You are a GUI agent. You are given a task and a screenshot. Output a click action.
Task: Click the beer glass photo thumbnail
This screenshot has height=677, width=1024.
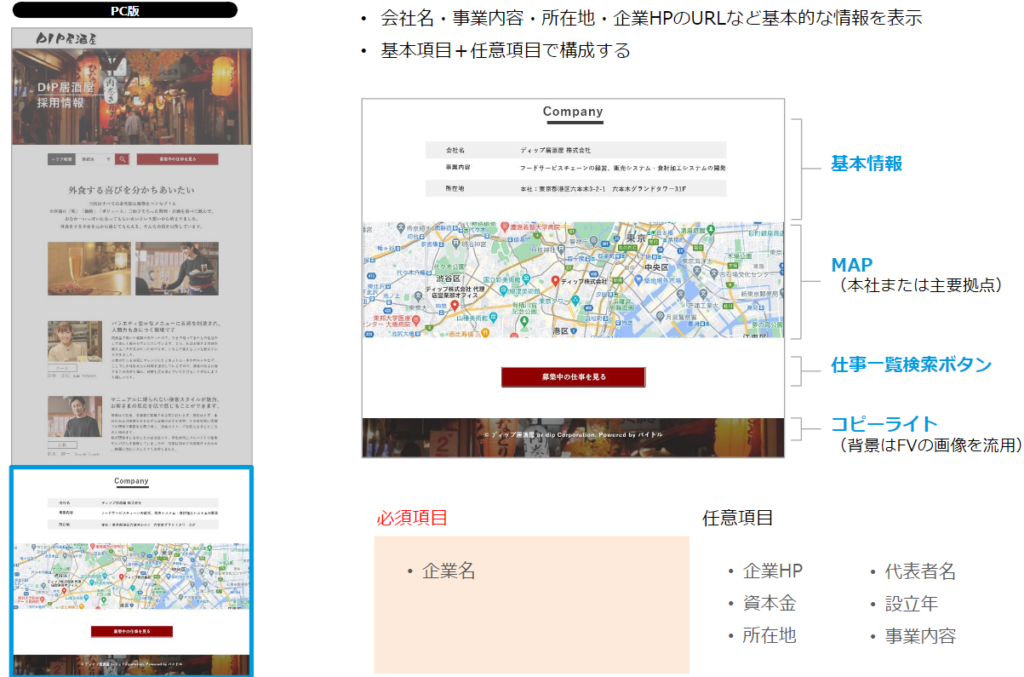click(x=88, y=268)
